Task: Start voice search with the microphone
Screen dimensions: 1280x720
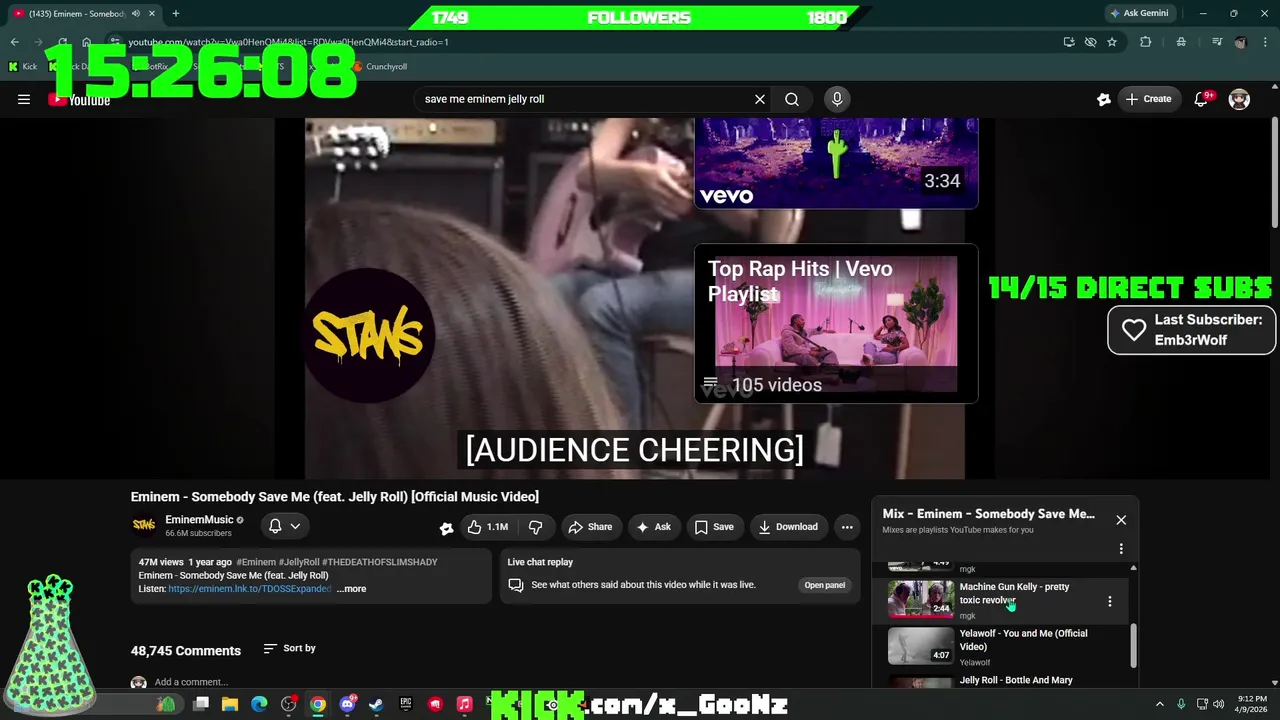Action: click(837, 99)
